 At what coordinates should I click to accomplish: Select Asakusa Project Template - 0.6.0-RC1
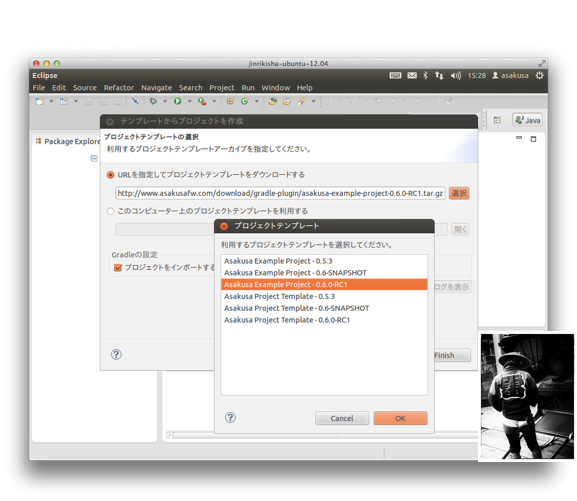coord(324,320)
